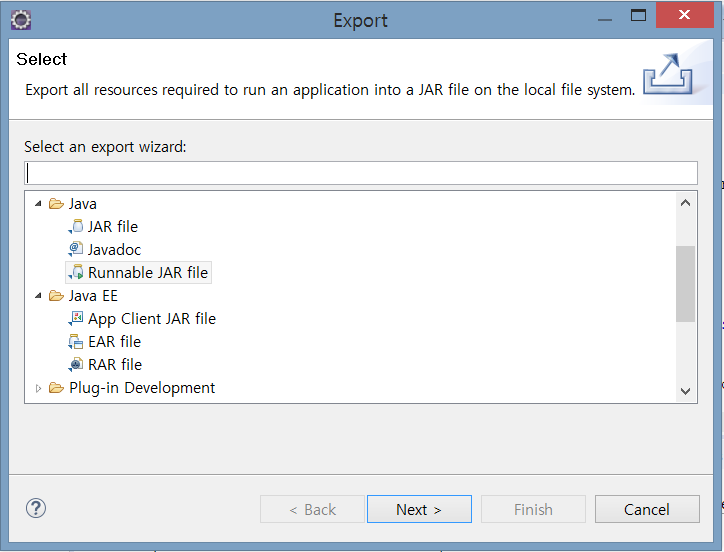
Task: Expand the Plug-in Development node
Action: coord(39,388)
